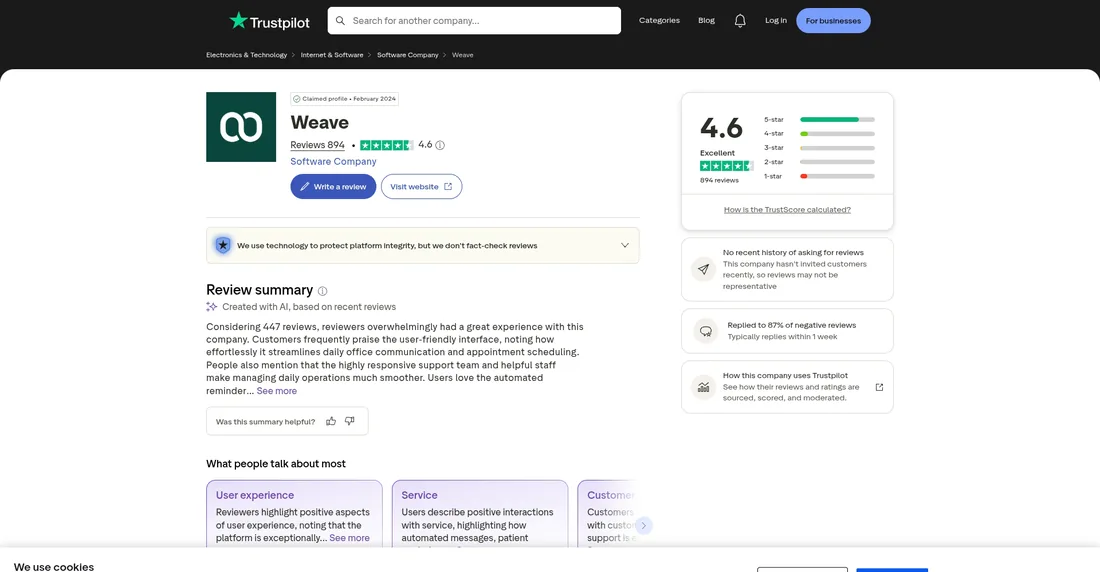The width and height of the screenshot is (1100, 572).
Task: Filter by the 5-star rating bar
Action: pyautogui.click(x=819, y=119)
